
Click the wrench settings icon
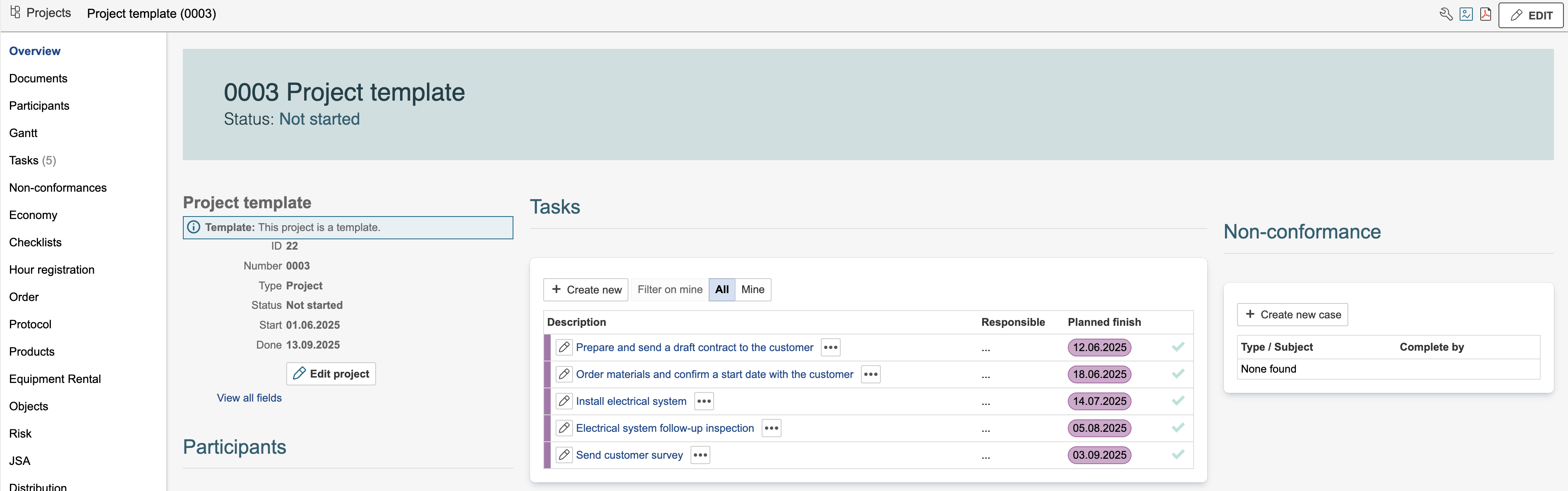point(1446,14)
